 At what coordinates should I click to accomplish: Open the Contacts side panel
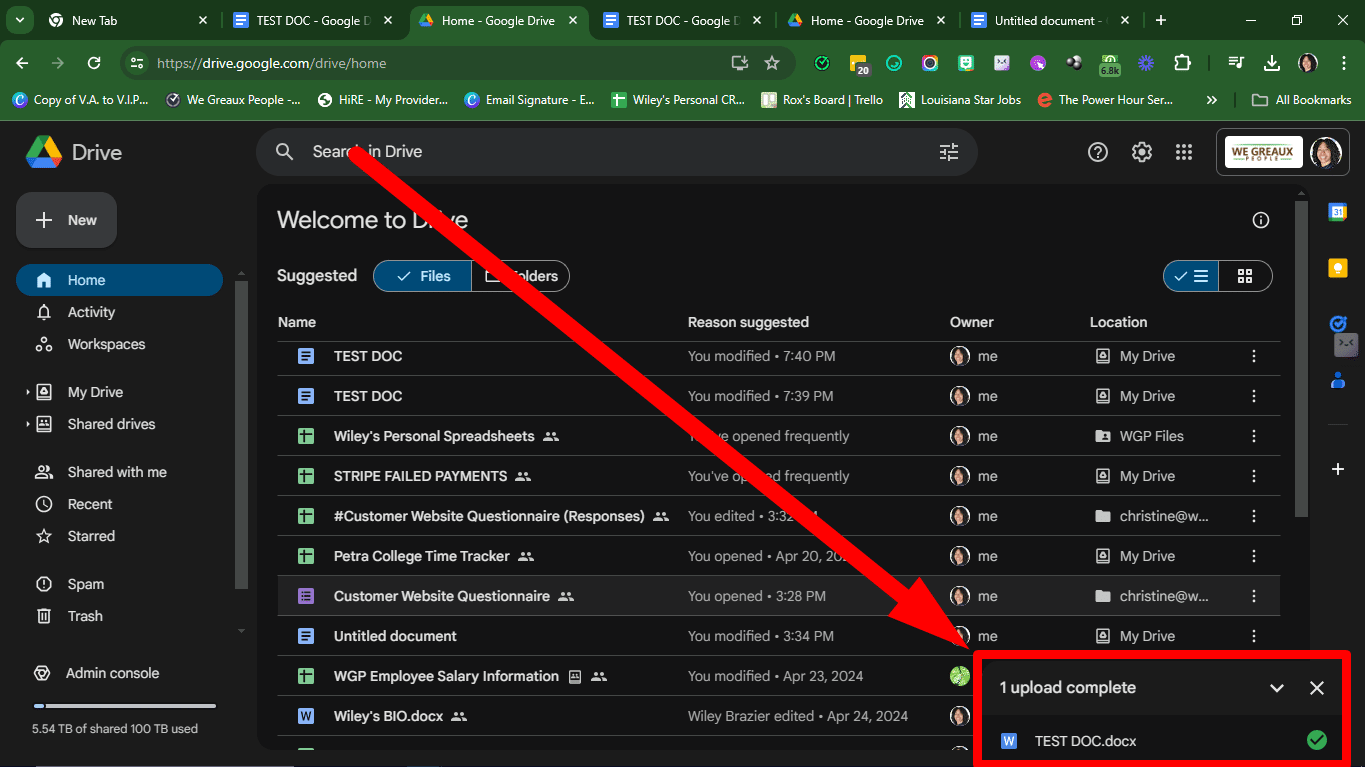point(1337,380)
